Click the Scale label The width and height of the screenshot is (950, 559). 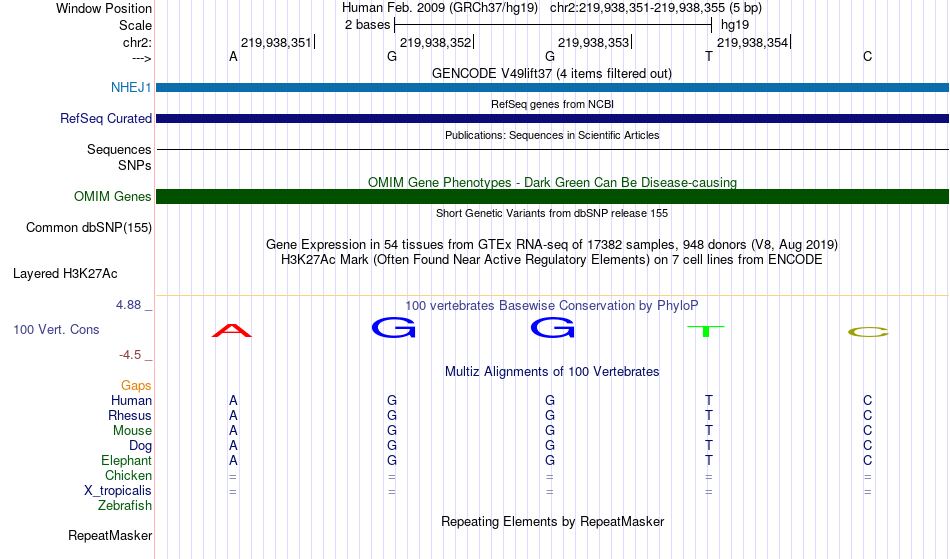[x=136, y=25]
